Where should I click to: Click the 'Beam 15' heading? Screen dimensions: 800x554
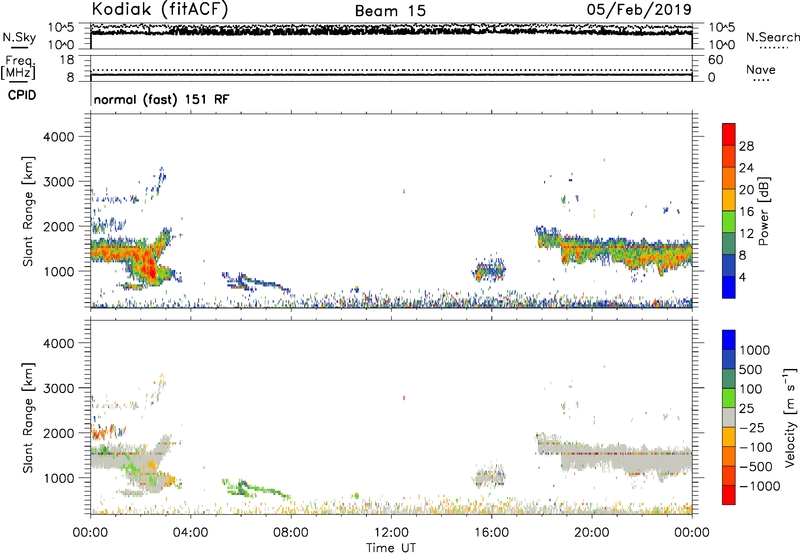coord(390,11)
